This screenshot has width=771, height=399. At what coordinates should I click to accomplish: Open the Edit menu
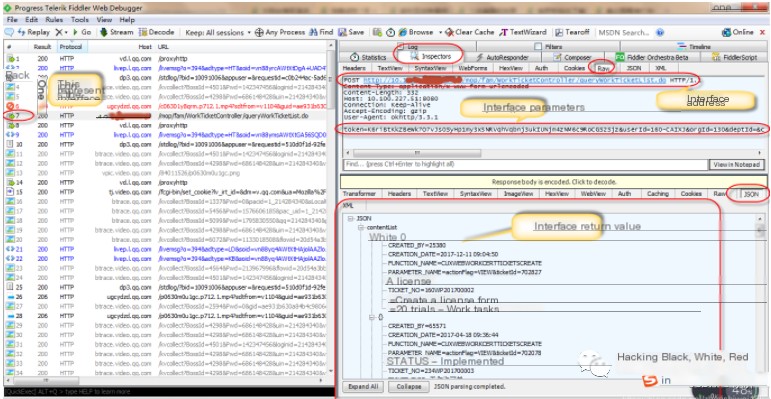point(31,20)
